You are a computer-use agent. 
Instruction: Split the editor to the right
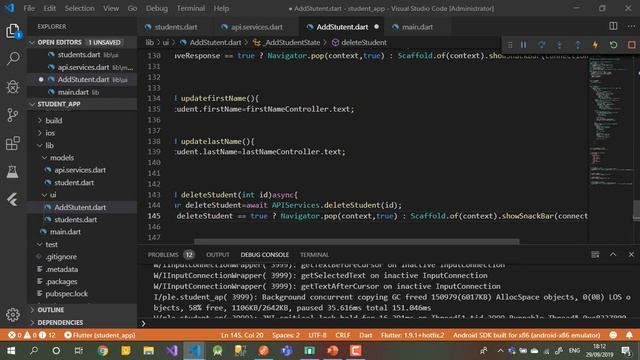[613, 26]
